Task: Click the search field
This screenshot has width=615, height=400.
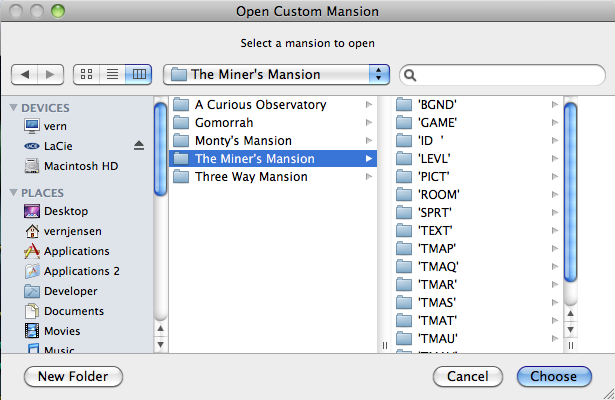Action: pos(501,74)
